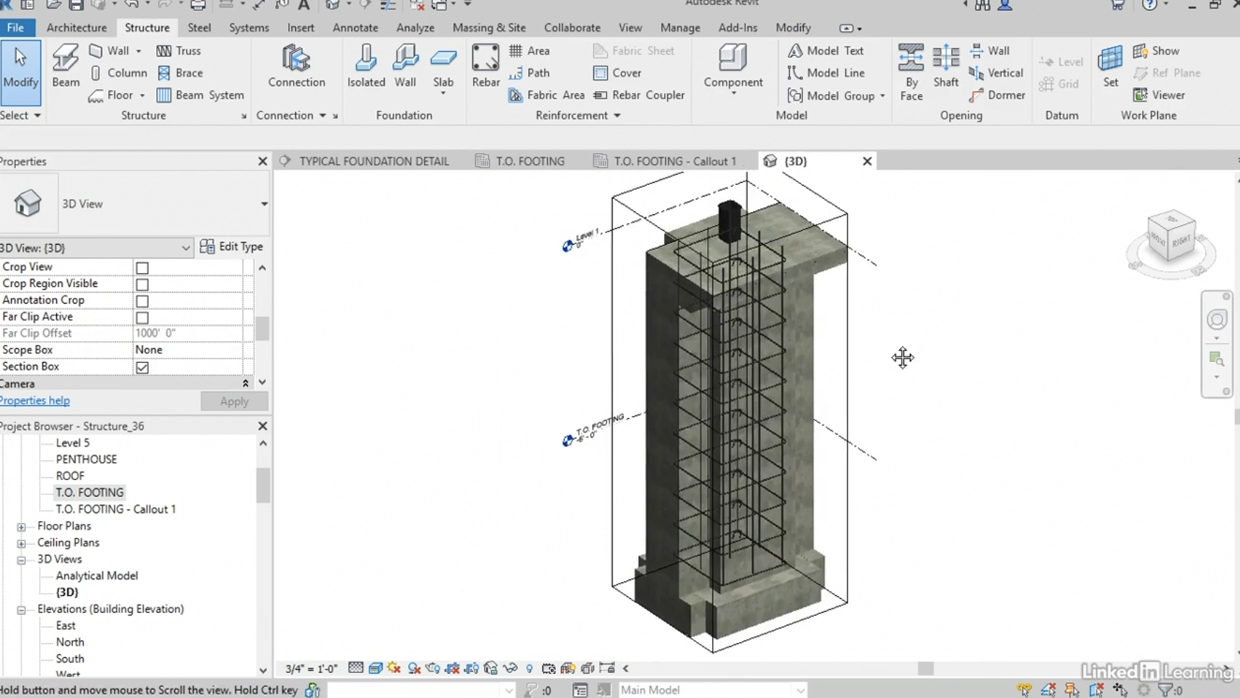Open the work plane Viewer
This screenshot has height=698, width=1240.
click(x=1159, y=95)
